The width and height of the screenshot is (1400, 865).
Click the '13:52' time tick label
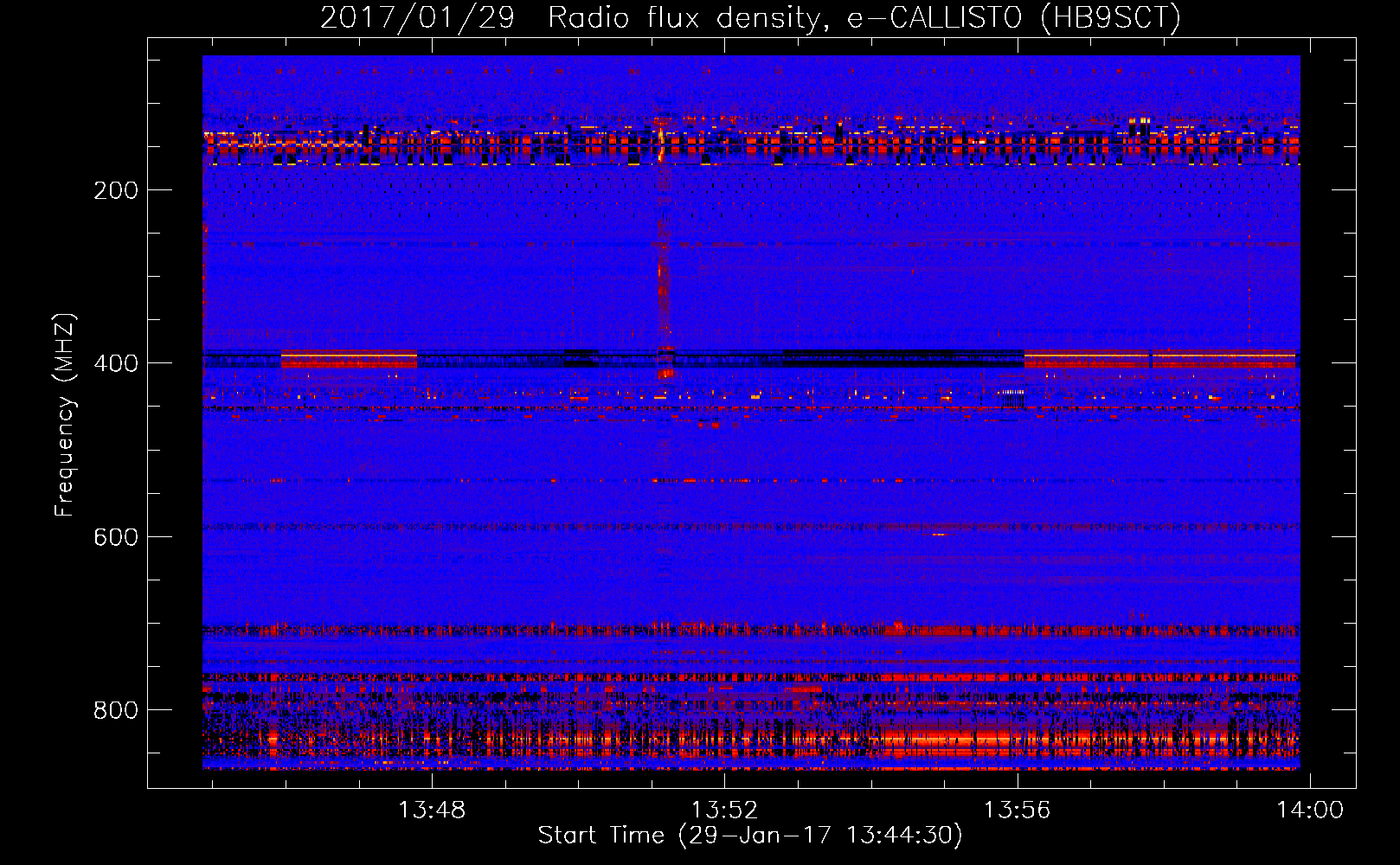pos(724,810)
